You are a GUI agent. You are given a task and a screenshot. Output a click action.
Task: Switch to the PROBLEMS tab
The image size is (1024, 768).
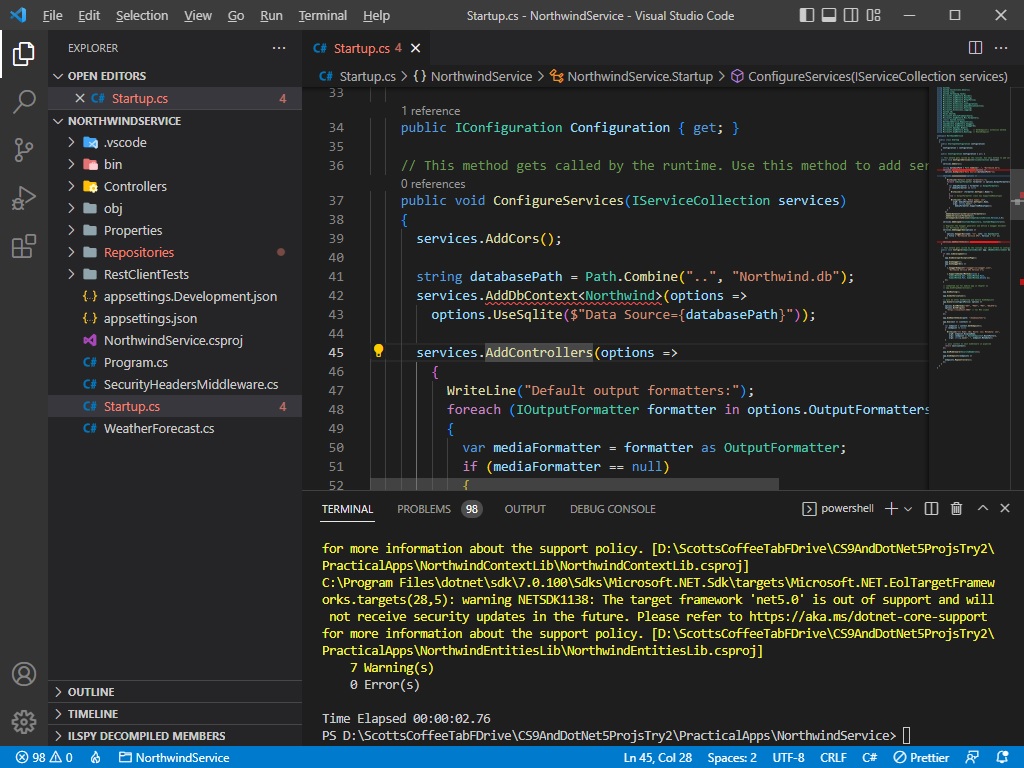point(424,508)
